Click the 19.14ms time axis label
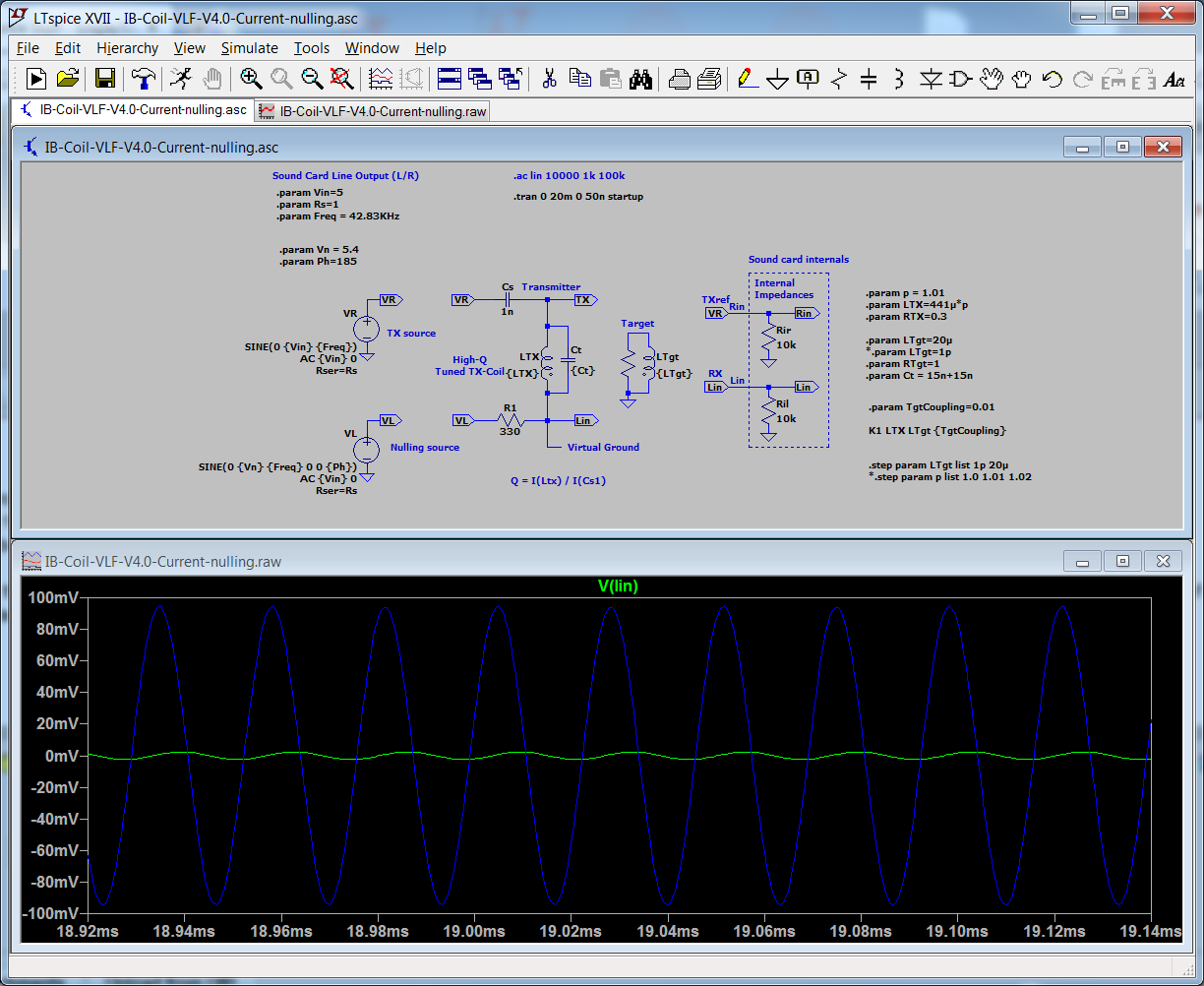Image resolution: width=1204 pixels, height=986 pixels. point(1151,930)
